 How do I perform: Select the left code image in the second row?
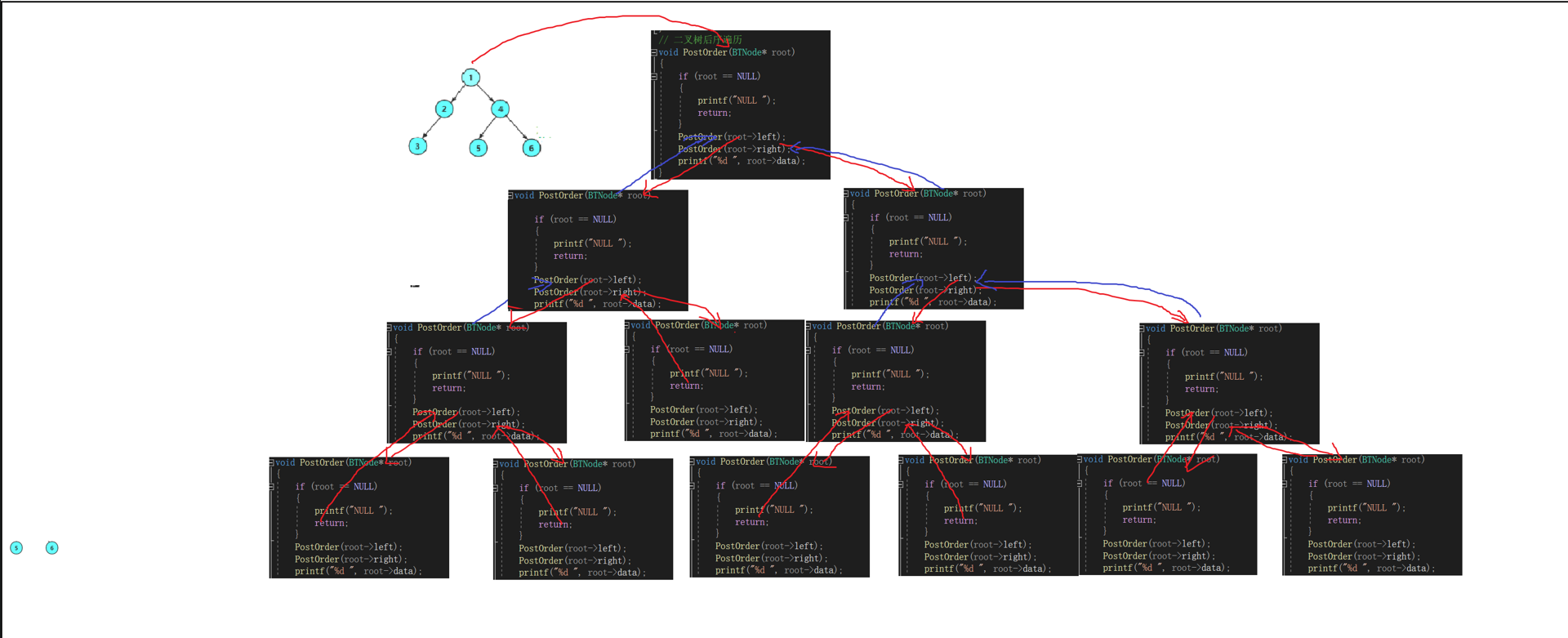[598, 250]
